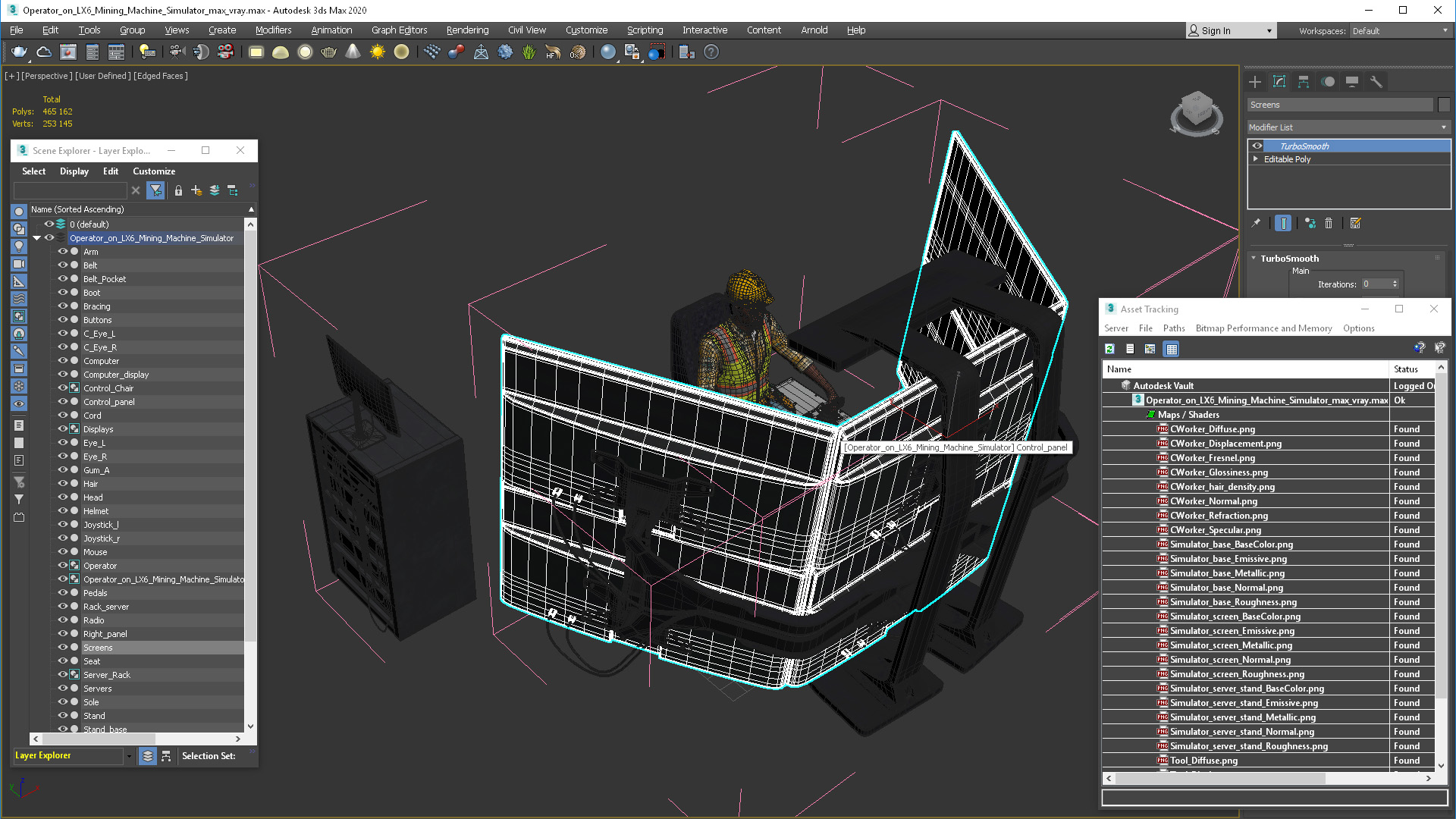This screenshot has width=1456, height=819.
Task: Hide the Screens object
Action: [x=63, y=648]
